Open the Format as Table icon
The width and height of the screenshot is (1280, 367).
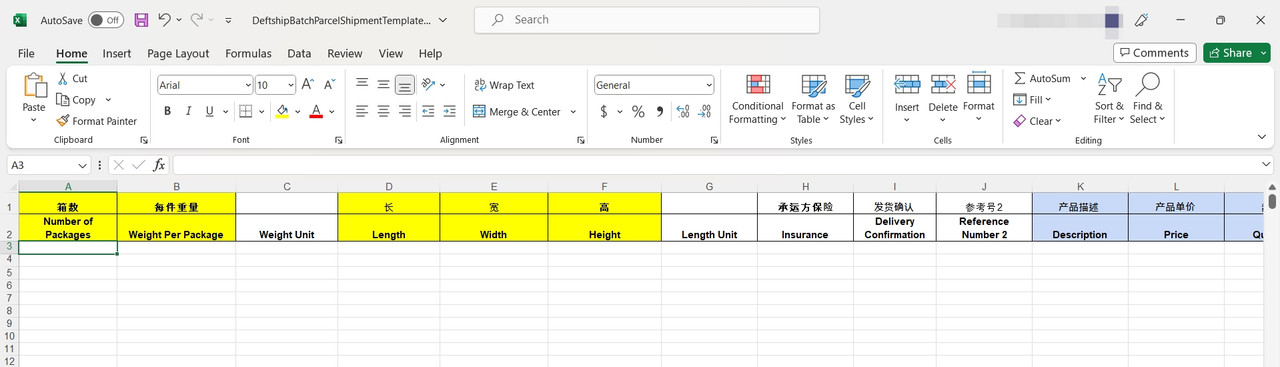[x=813, y=85]
